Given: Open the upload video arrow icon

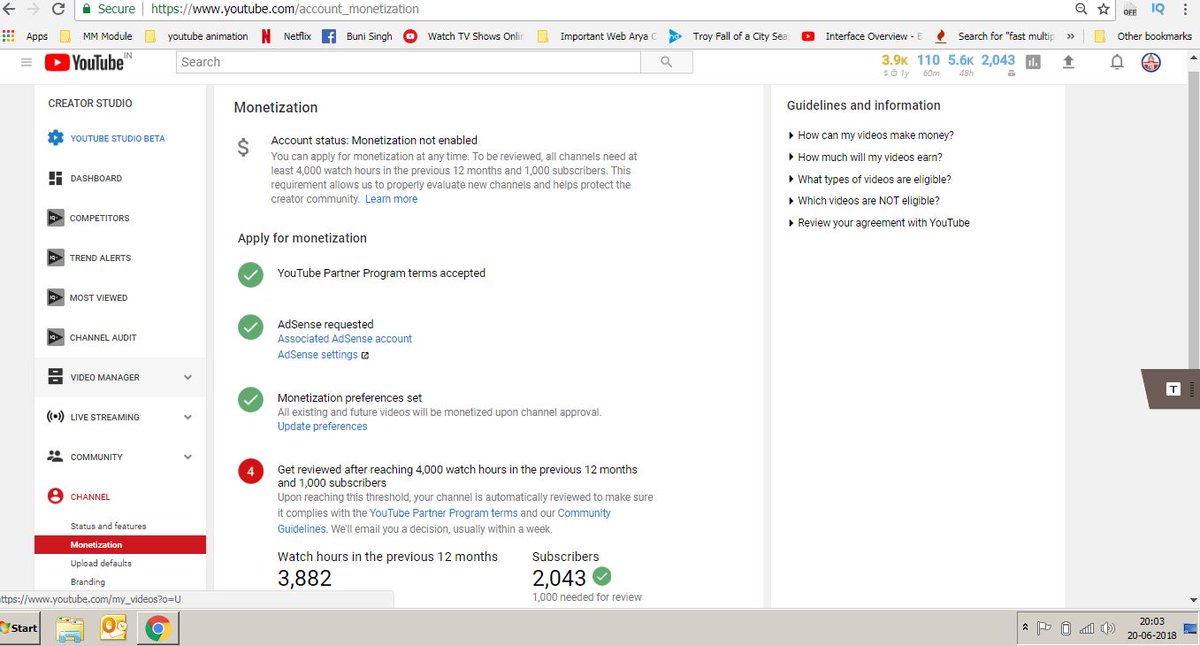Looking at the screenshot, I should (1068, 62).
